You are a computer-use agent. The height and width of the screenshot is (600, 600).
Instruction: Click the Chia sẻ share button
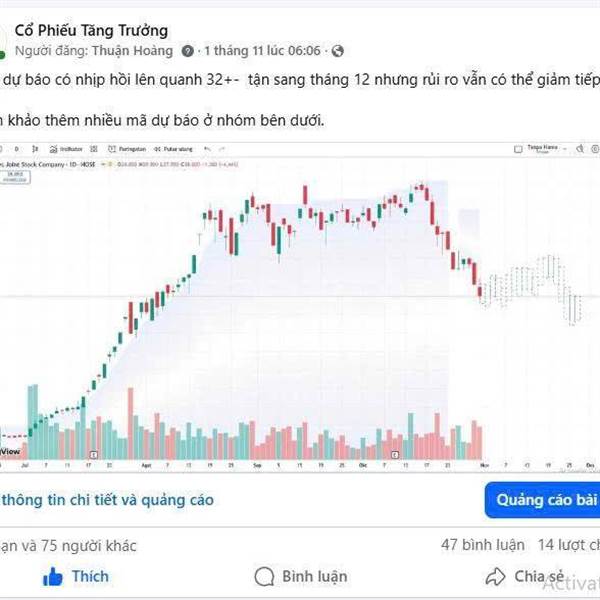click(x=525, y=577)
